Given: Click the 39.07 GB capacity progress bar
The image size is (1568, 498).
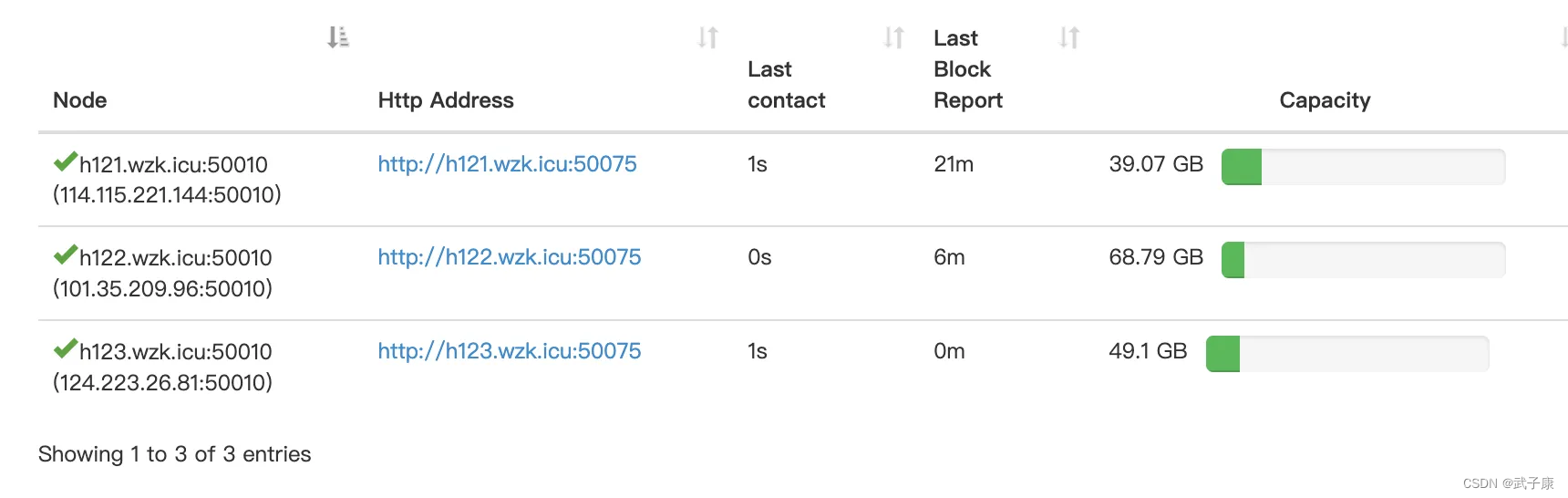Looking at the screenshot, I should click(x=1363, y=167).
